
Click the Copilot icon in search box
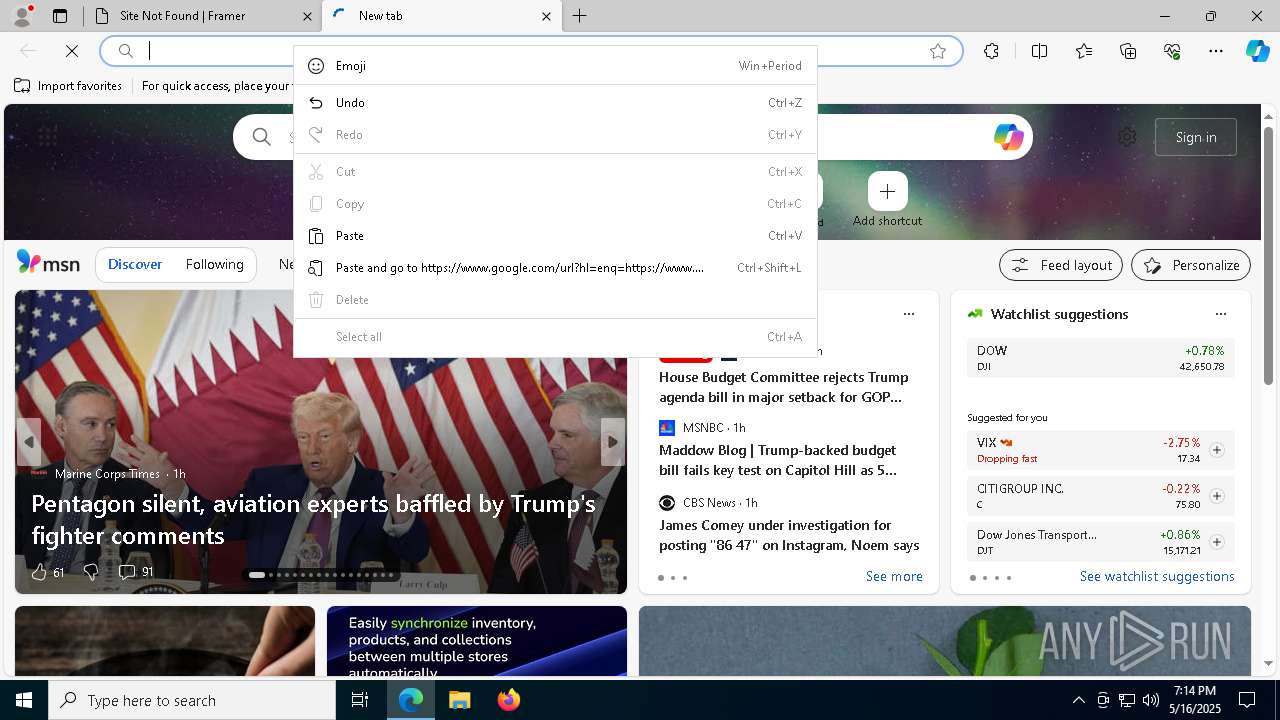pyautogui.click(x=1008, y=137)
